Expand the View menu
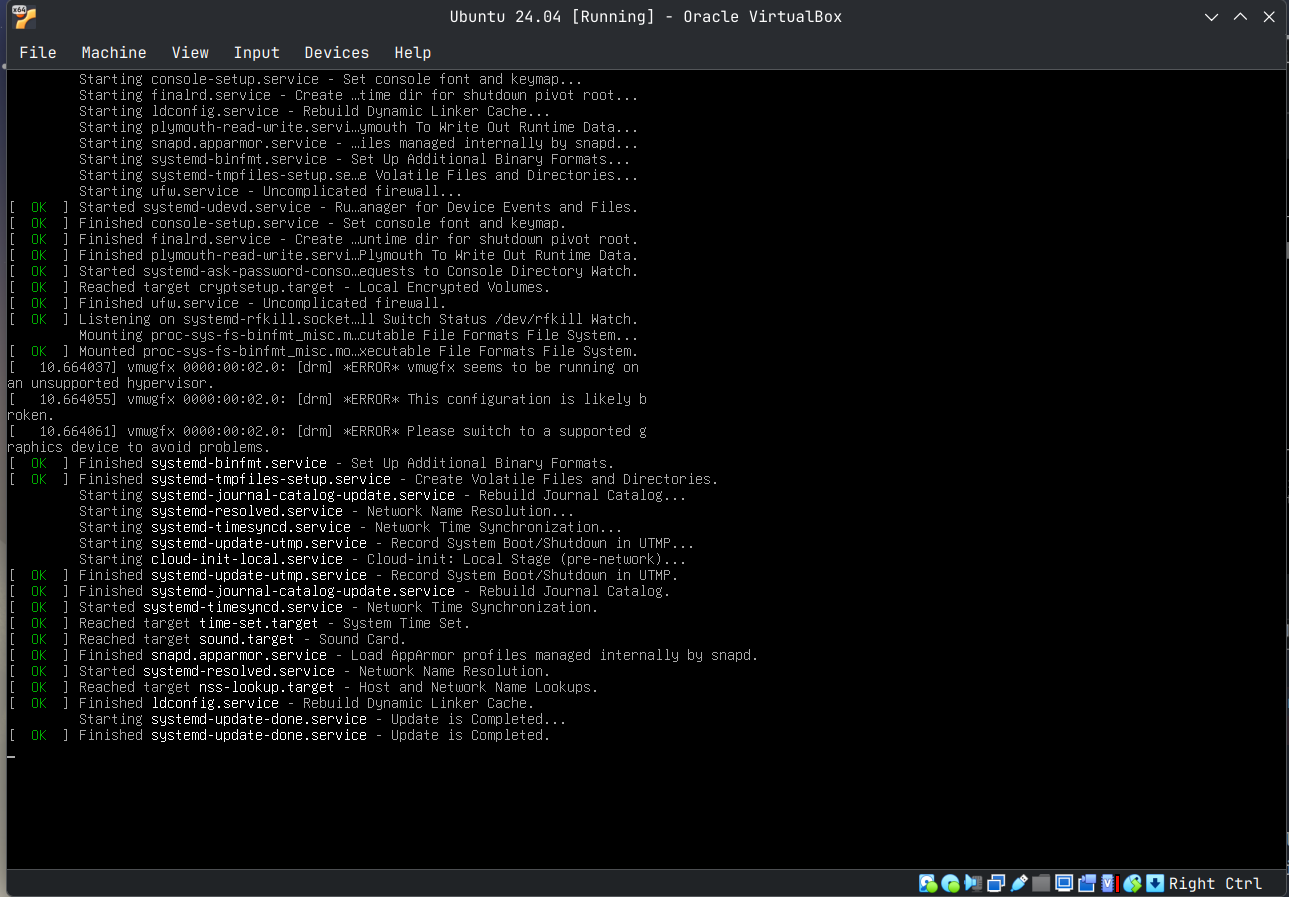This screenshot has width=1289, height=897. pyautogui.click(x=190, y=53)
